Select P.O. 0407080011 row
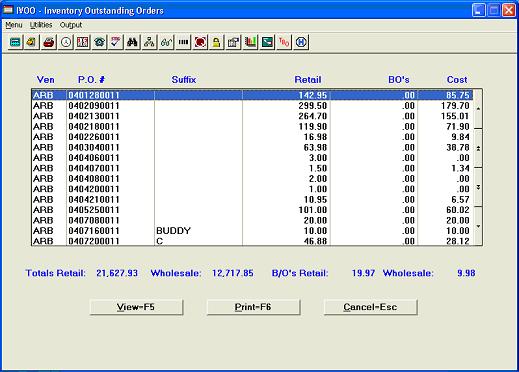The width and height of the screenshot is (519, 372). pyautogui.click(x=253, y=220)
